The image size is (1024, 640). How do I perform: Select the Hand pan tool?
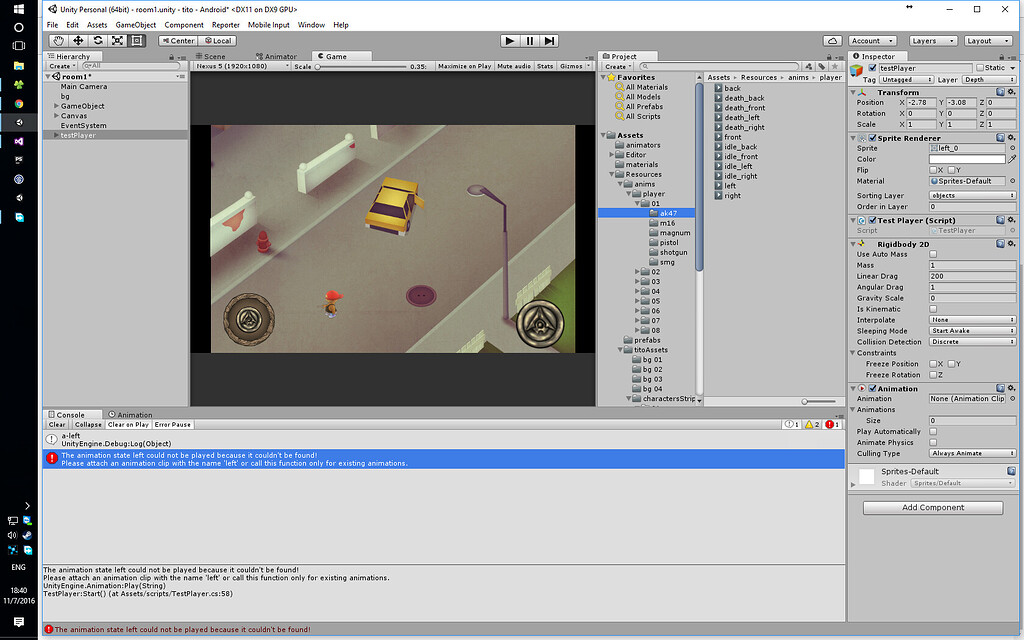[59, 40]
